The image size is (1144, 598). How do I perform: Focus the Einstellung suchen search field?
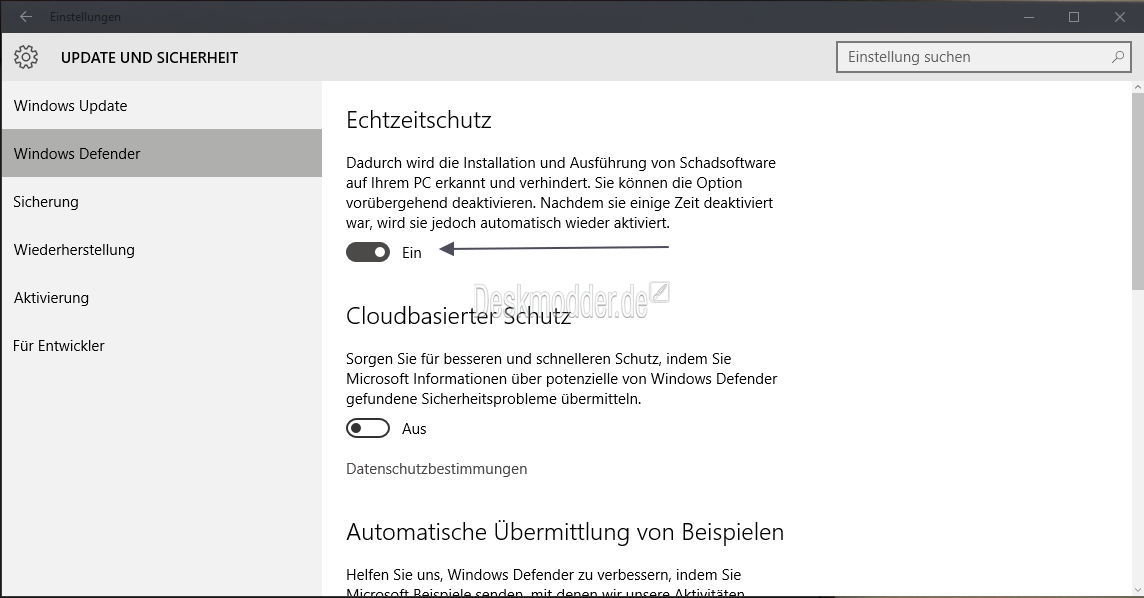pos(983,57)
